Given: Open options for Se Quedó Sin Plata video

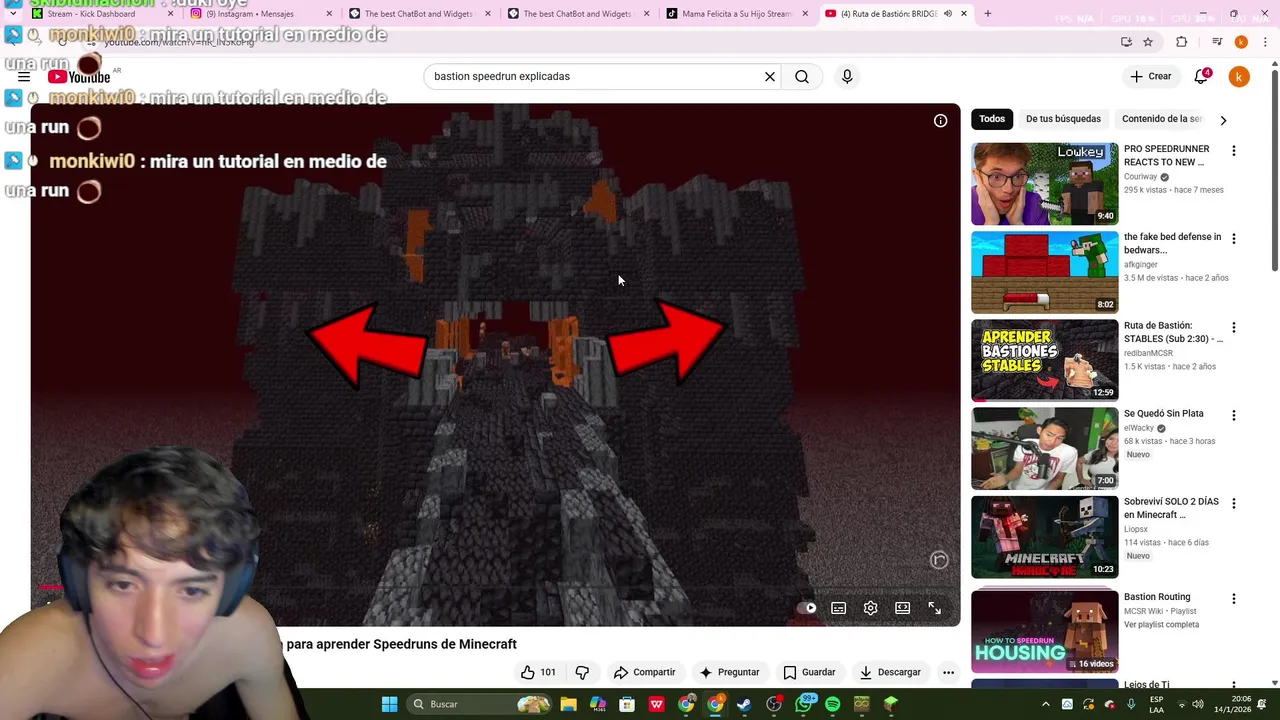Looking at the screenshot, I should [1233, 415].
